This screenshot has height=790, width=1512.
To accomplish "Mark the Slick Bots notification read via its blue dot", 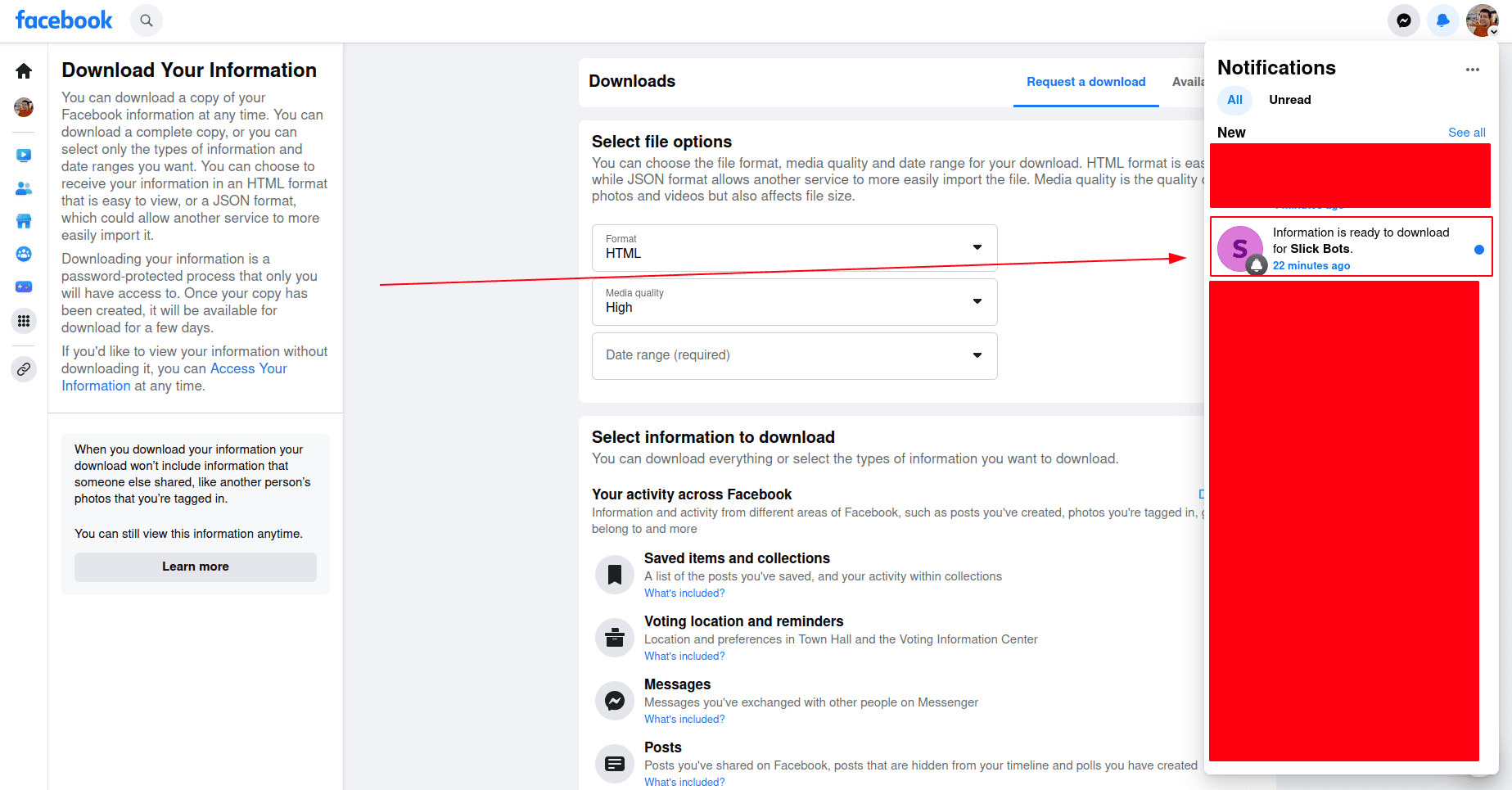I will tap(1478, 250).
